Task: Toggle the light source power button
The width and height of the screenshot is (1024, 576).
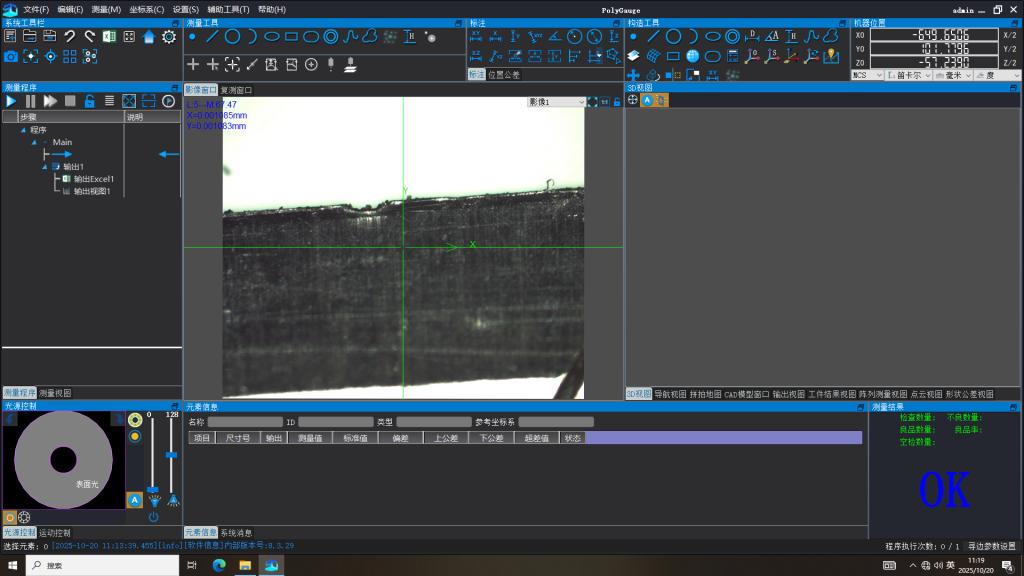Action: tap(153, 516)
